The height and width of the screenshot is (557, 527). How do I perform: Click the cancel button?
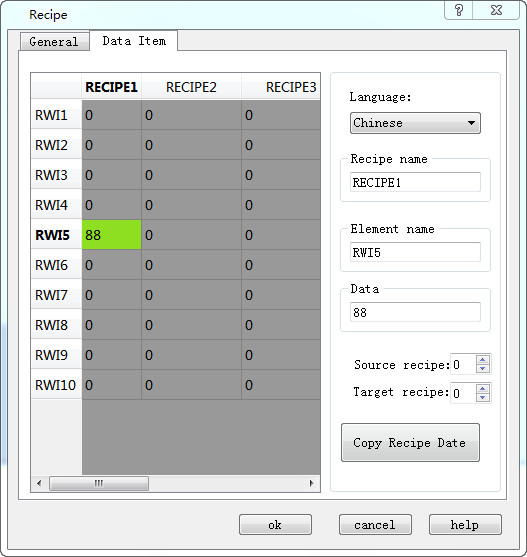click(x=375, y=524)
